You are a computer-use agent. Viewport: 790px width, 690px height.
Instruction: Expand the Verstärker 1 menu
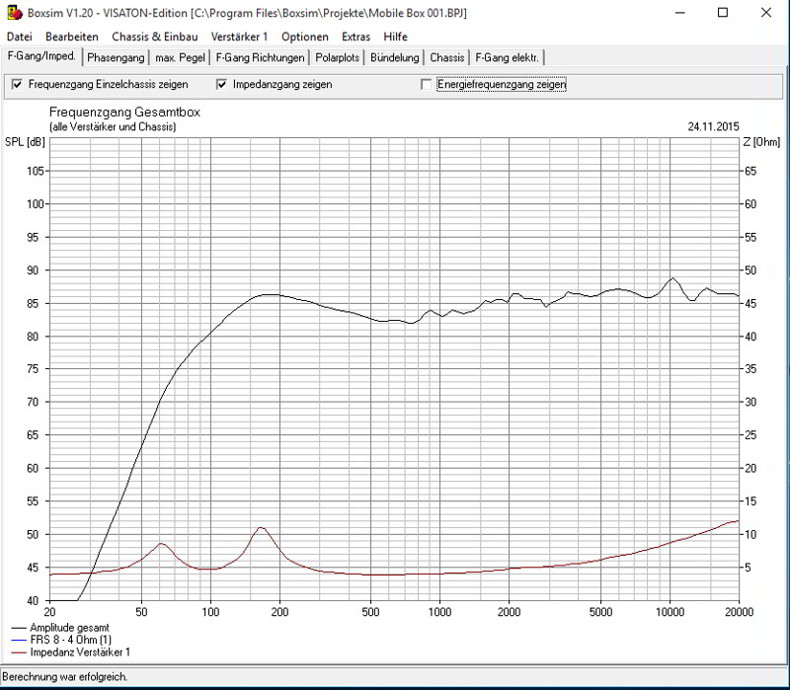240,37
